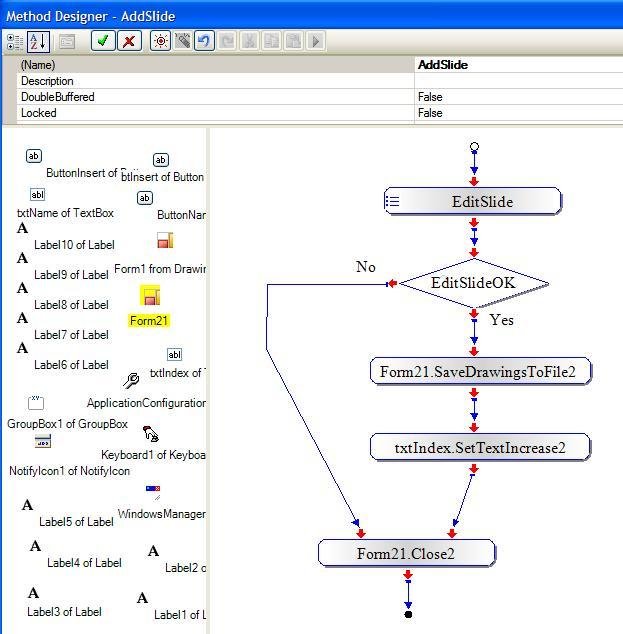
Task: Select the txtIndex textbox icon
Action: 174,355
